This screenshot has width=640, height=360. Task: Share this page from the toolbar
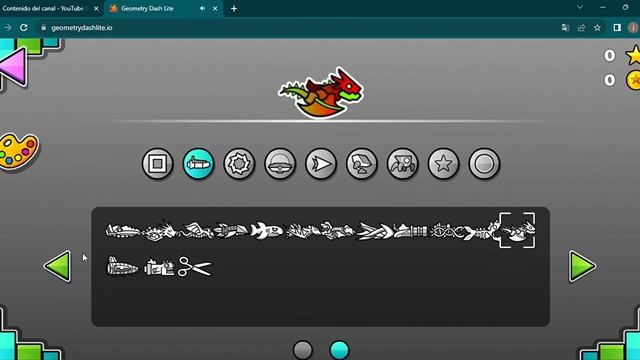581,27
